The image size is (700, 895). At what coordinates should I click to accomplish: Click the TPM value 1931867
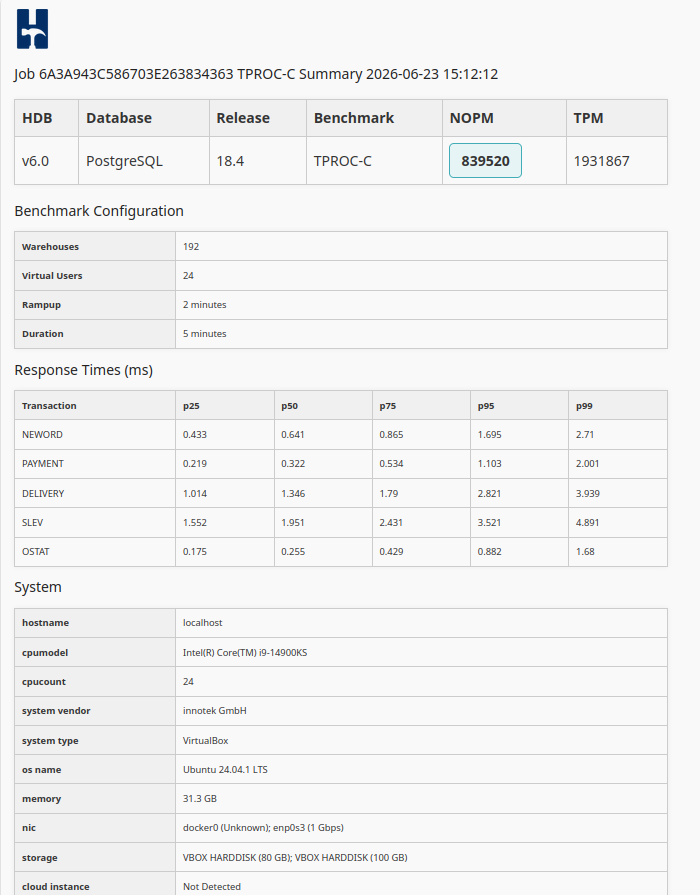coord(601,161)
